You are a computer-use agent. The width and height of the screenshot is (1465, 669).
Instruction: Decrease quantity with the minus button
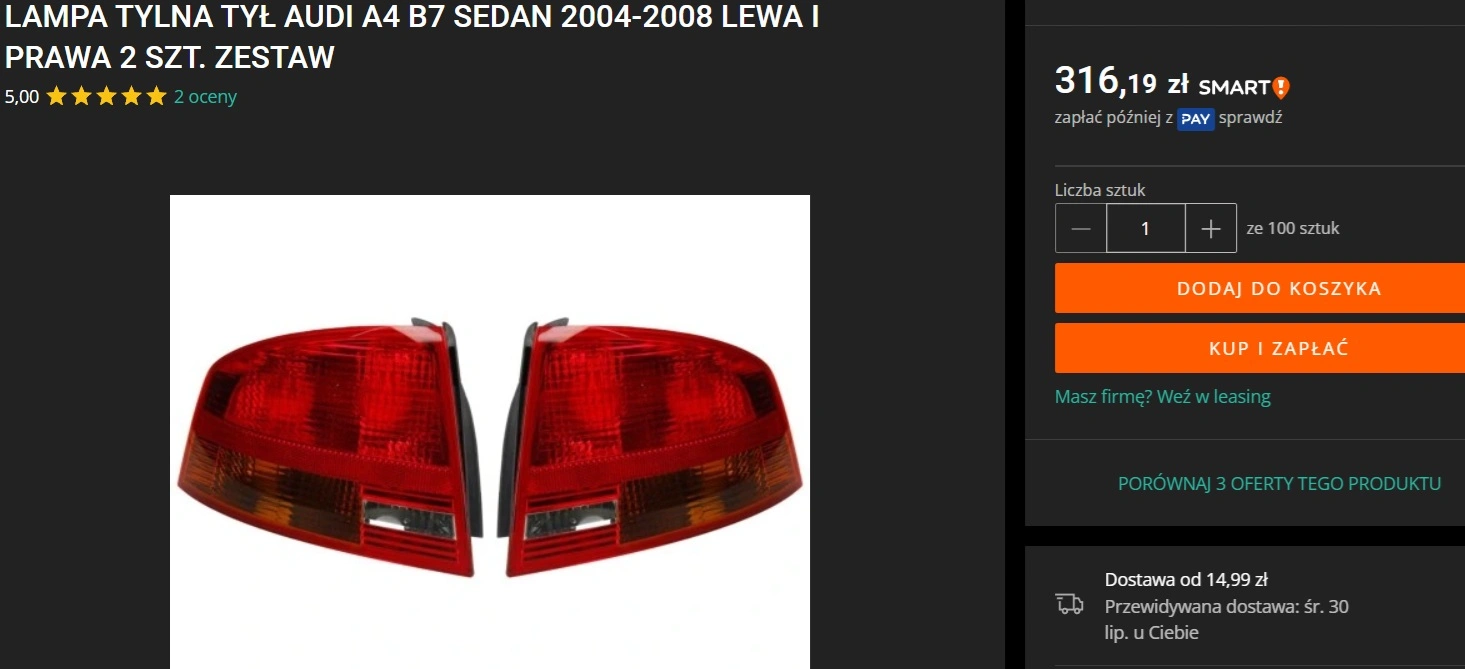(1081, 228)
